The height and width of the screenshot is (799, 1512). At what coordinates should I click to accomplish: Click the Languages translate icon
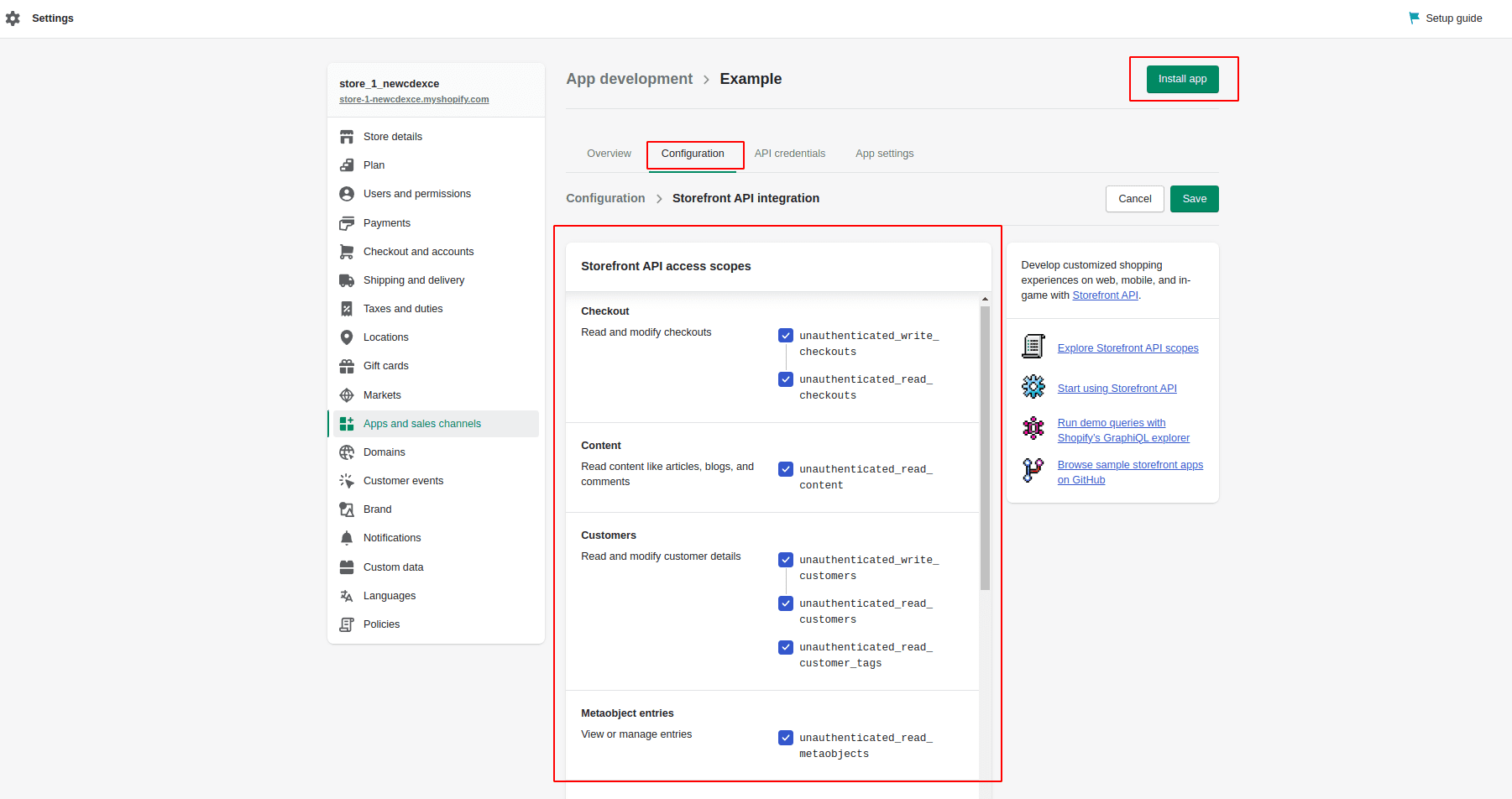point(347,596)
